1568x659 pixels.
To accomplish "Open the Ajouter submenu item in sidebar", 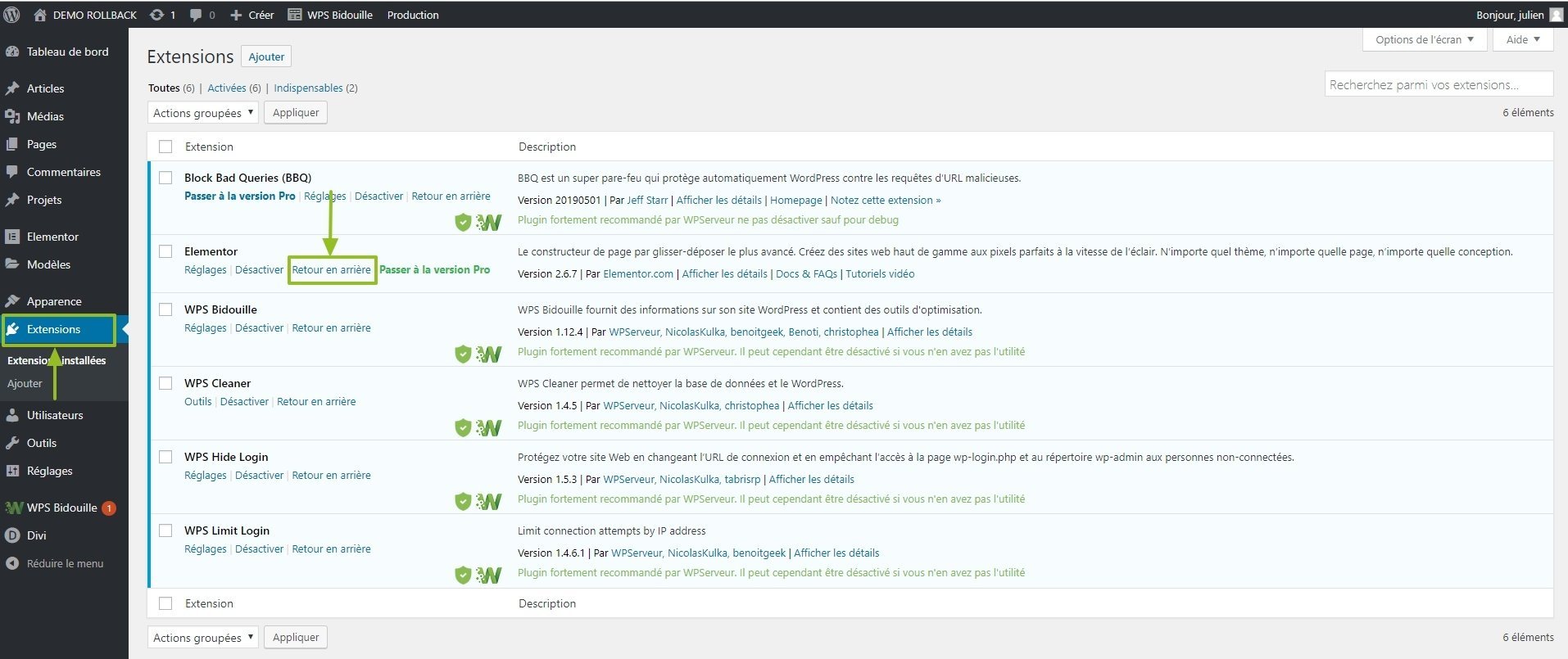I will point(25,383).
